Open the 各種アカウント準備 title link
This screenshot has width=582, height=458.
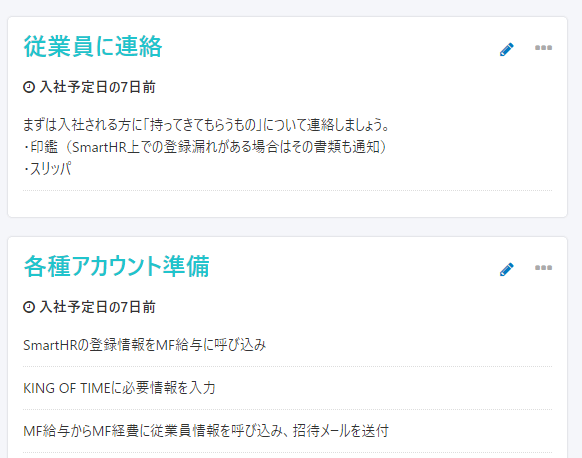[x=117, y=266]
